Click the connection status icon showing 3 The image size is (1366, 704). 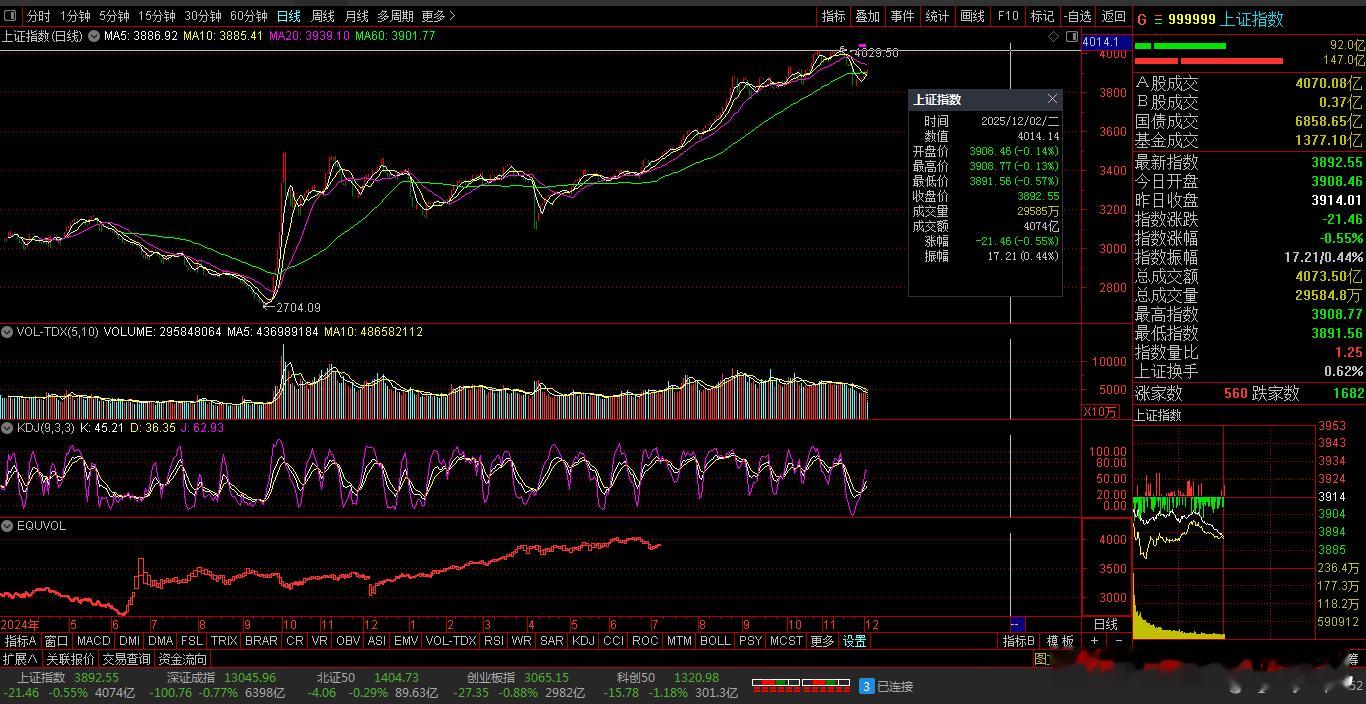point(867,686)
